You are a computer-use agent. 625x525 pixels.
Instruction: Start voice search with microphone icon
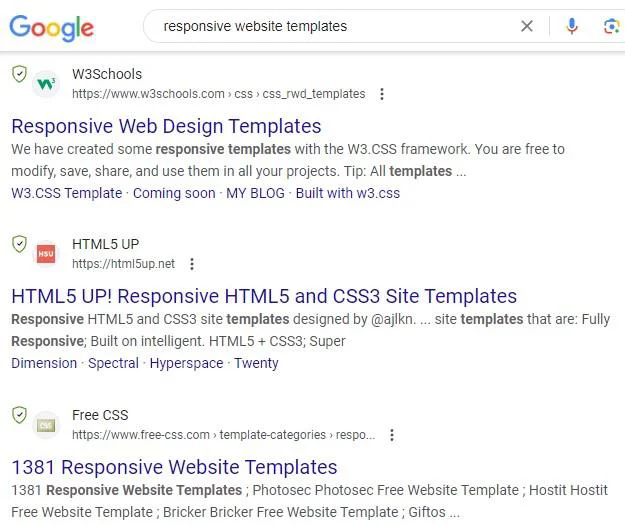(x=572, y=26)
